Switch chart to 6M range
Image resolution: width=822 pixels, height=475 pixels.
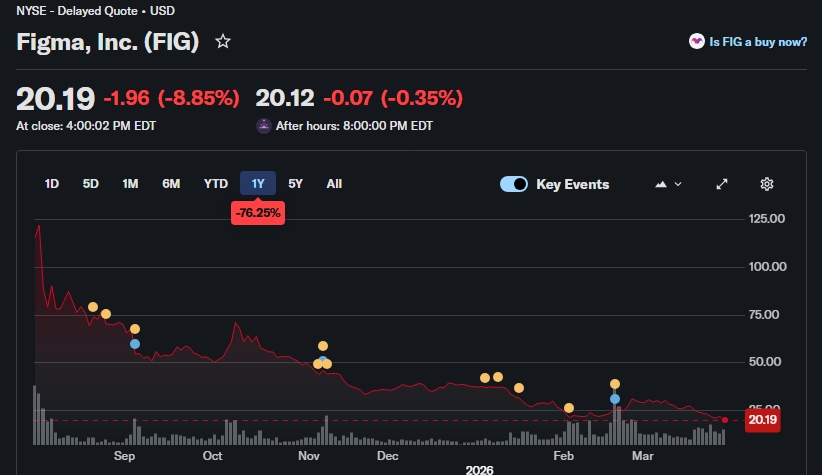(171, 183)
